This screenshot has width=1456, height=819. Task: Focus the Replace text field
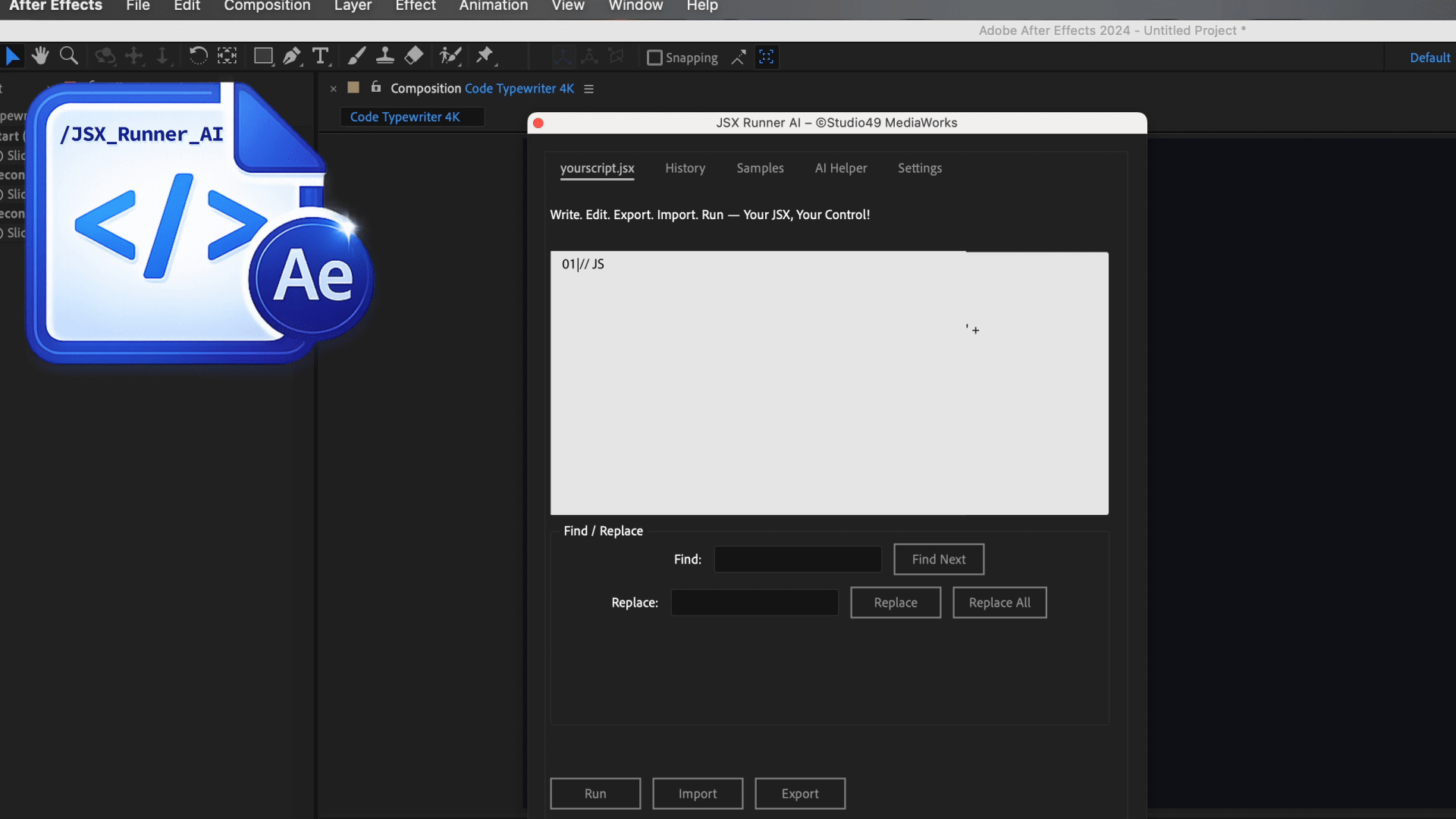point(755,603)
